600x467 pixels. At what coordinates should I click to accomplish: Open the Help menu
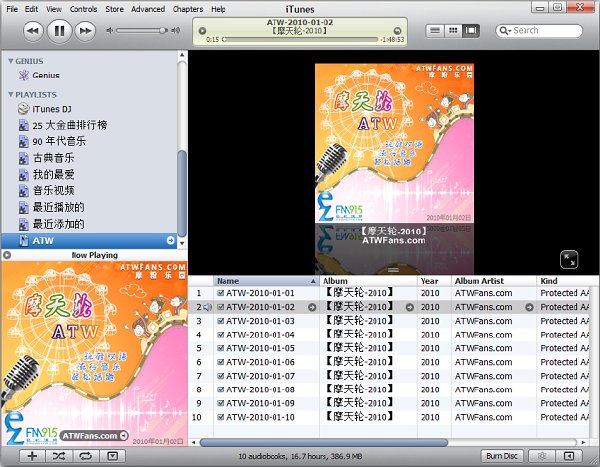point(218,9)
